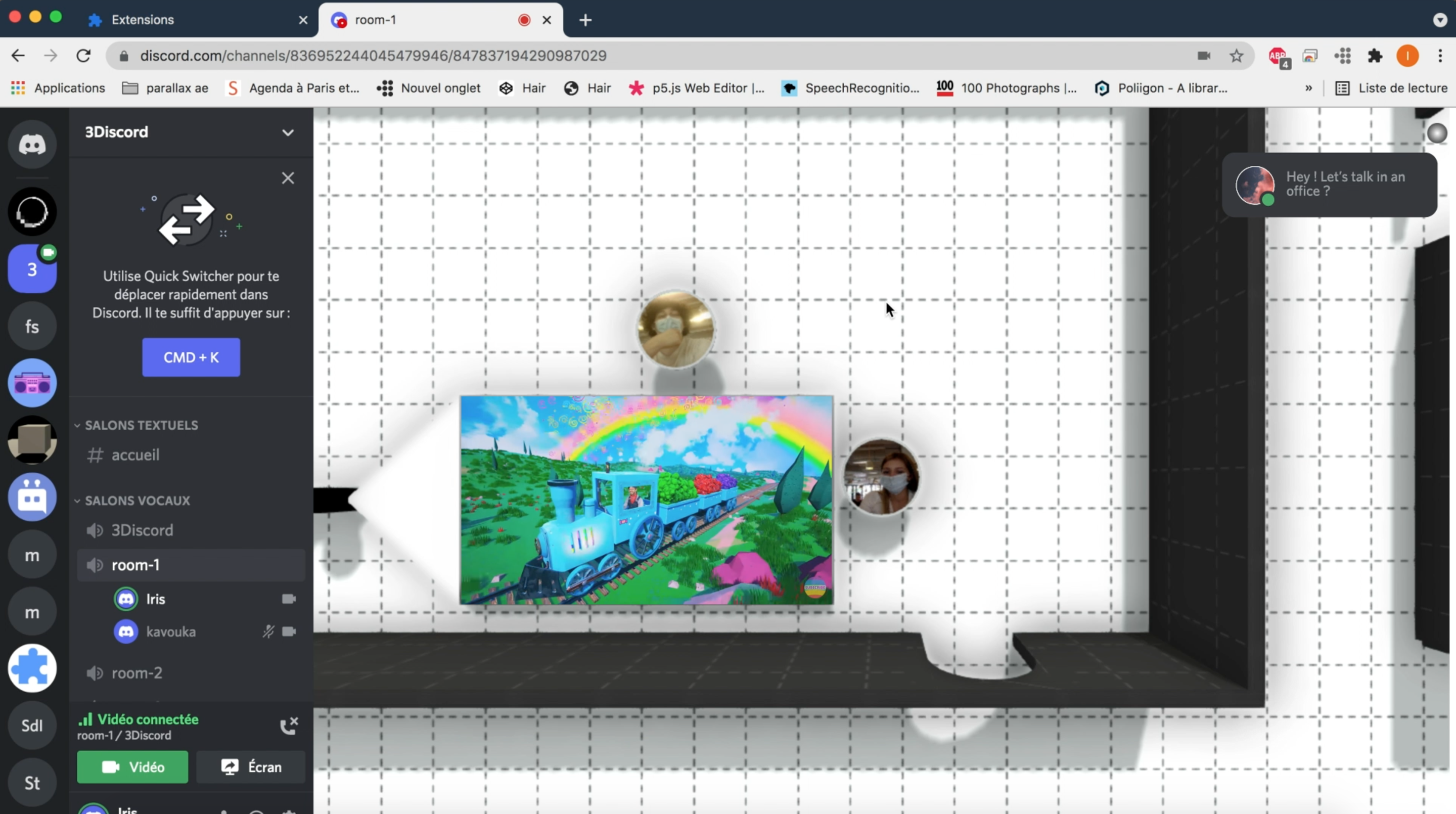Click the muted microphone icon beside kavouka
1456x814 pixels.
pos(268,631)
